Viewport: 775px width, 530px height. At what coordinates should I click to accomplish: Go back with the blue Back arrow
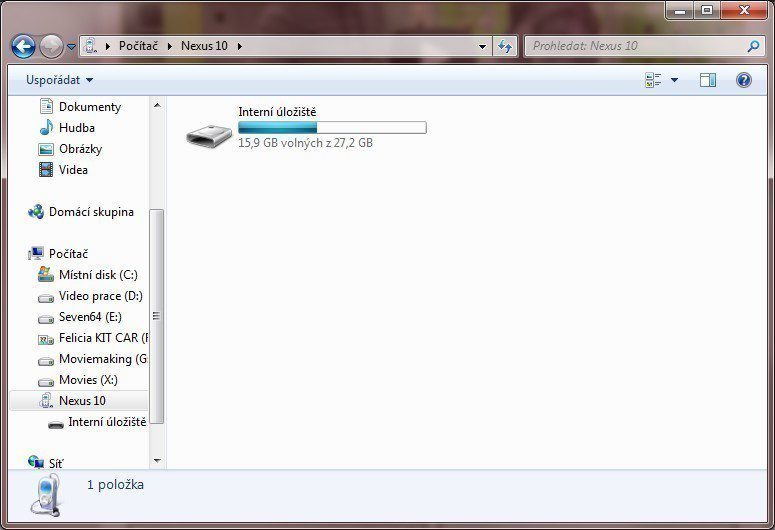click(x=23, y=46)
